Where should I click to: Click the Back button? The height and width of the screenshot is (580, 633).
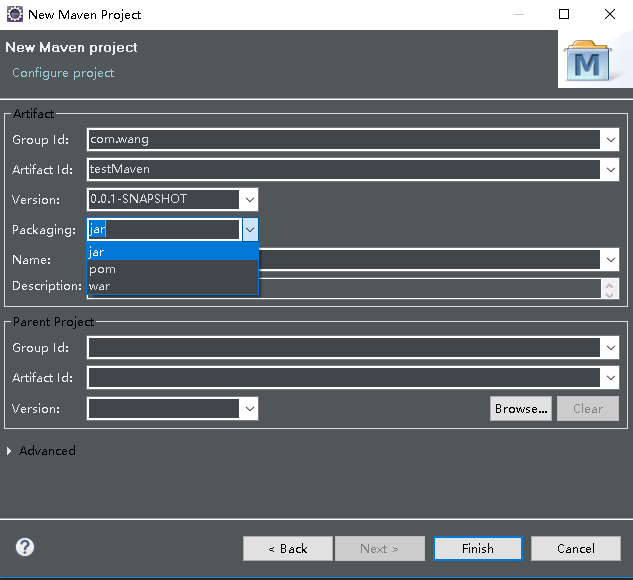tap(288, 549)
